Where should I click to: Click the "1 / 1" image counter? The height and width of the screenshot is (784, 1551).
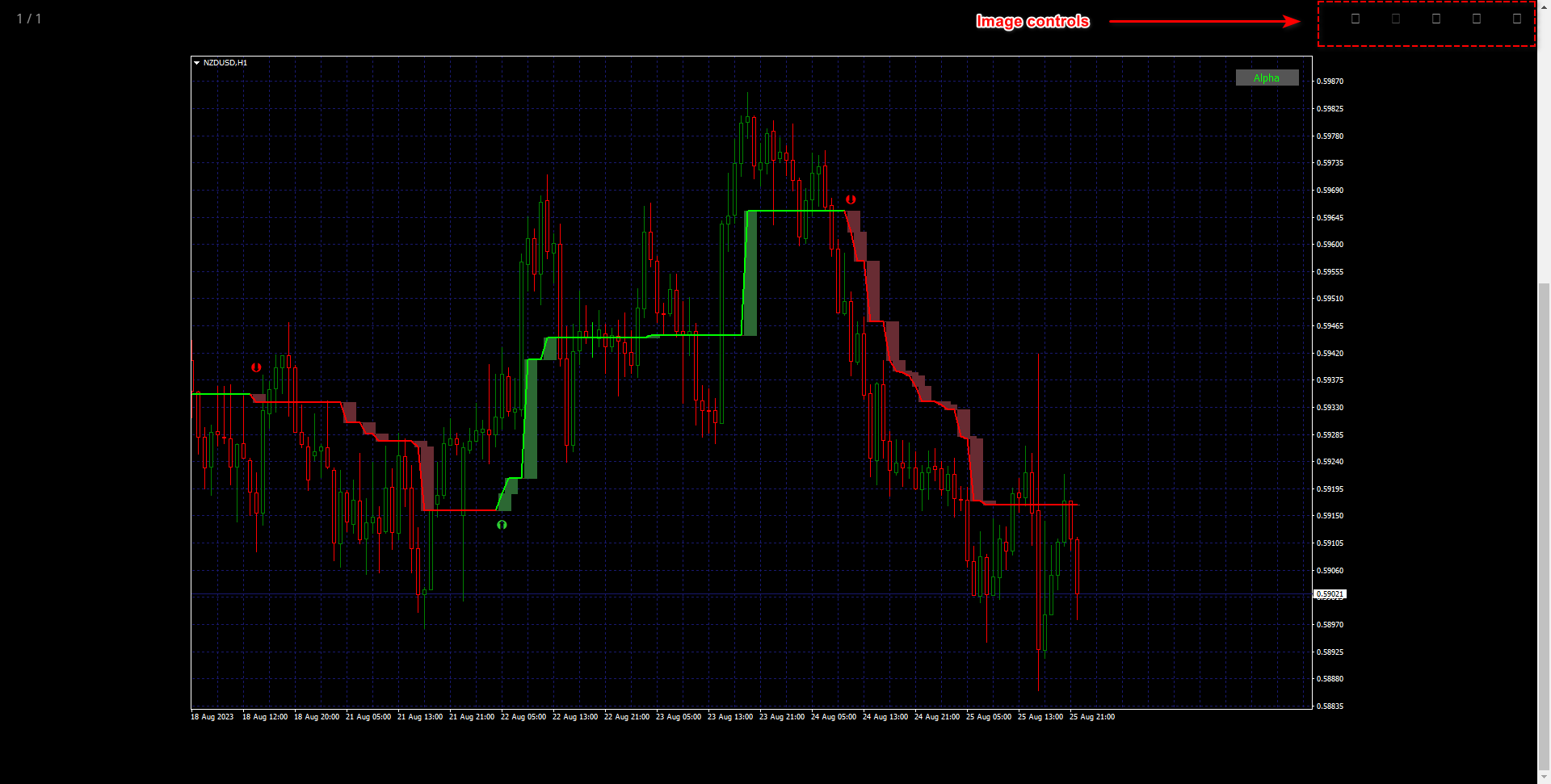(29, 19)
